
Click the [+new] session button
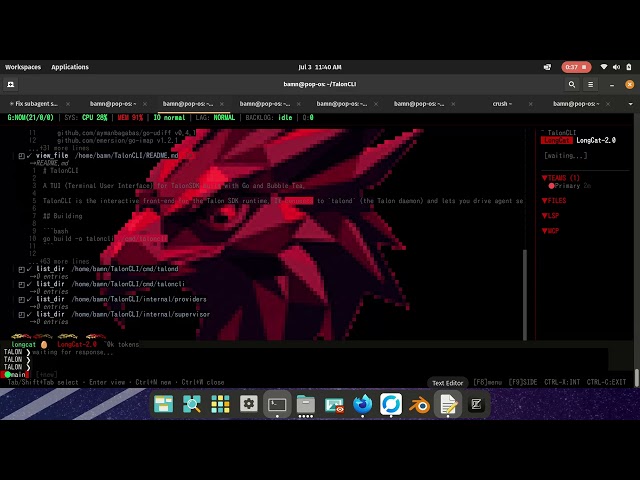[x=47, y=375]
